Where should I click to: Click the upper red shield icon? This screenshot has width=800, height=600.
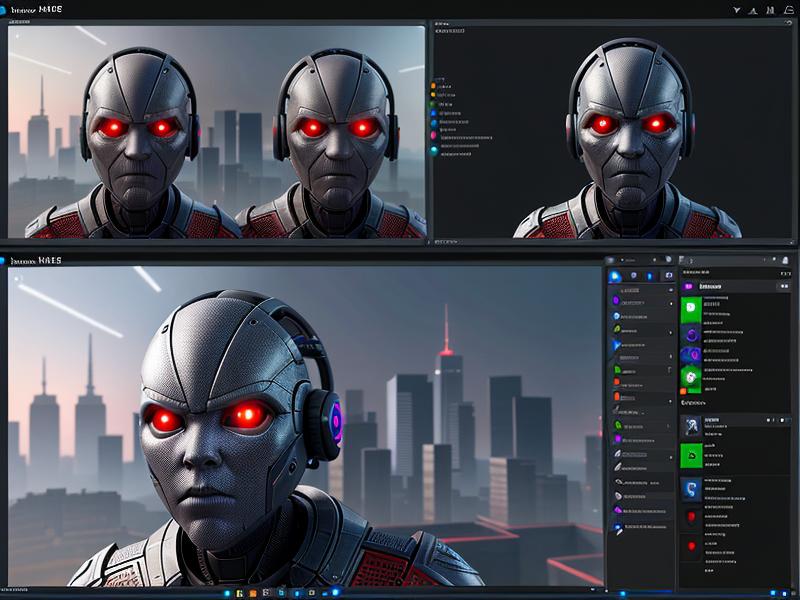coord(690,517)
